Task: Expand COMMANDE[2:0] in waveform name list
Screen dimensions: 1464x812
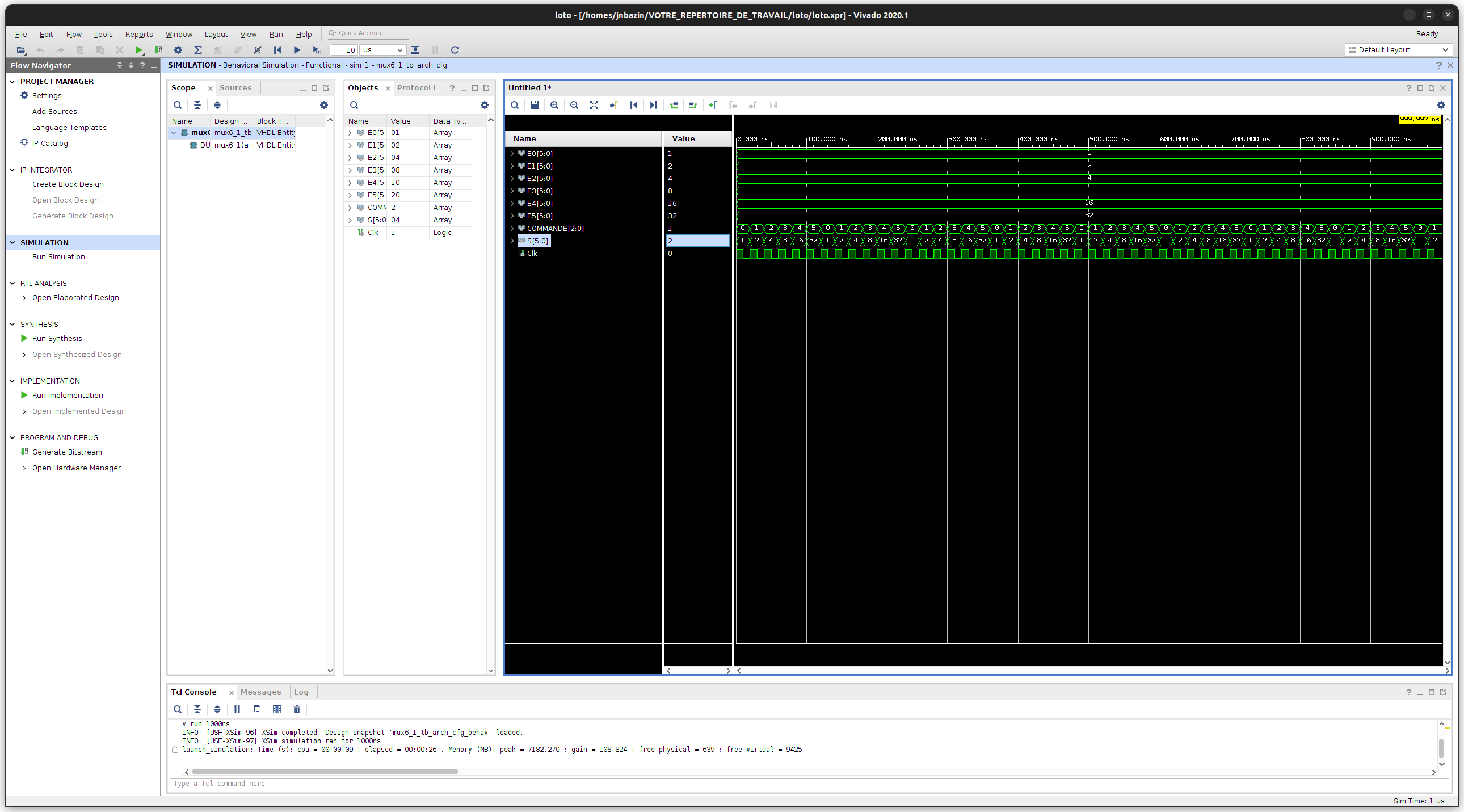Action: (512, 229)
